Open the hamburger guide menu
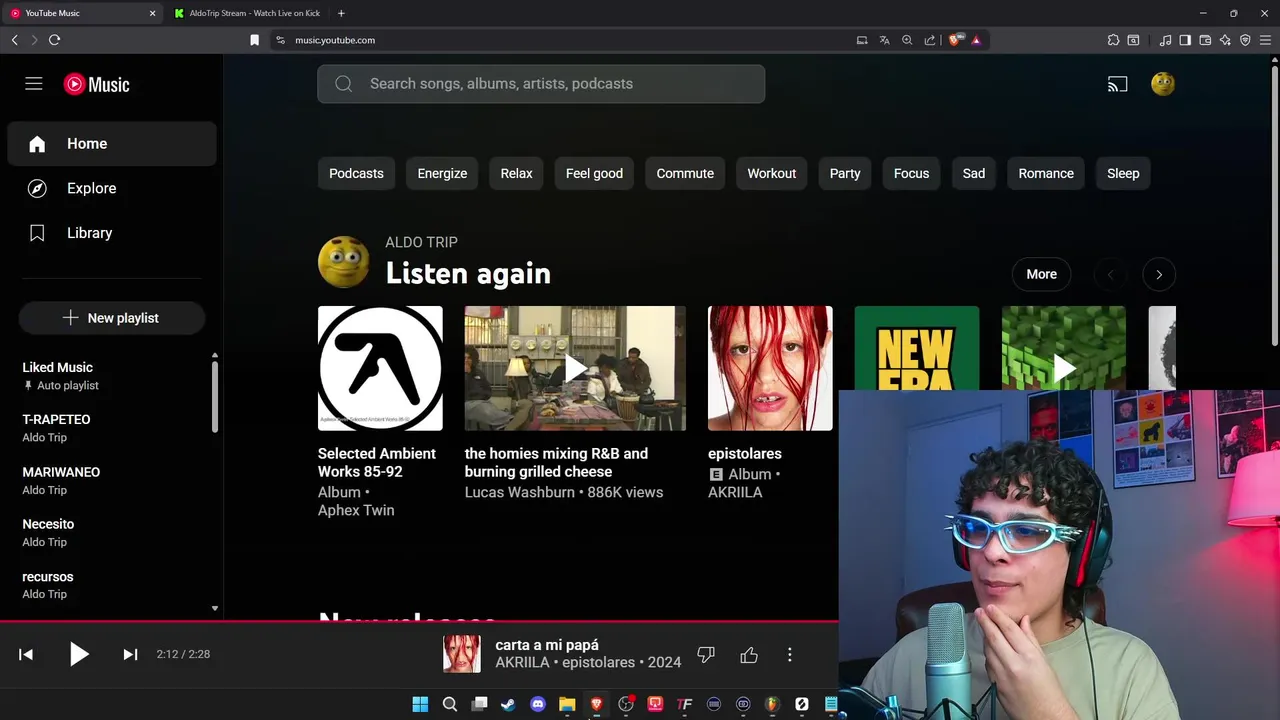1280x720 pixels. [34, 84]
